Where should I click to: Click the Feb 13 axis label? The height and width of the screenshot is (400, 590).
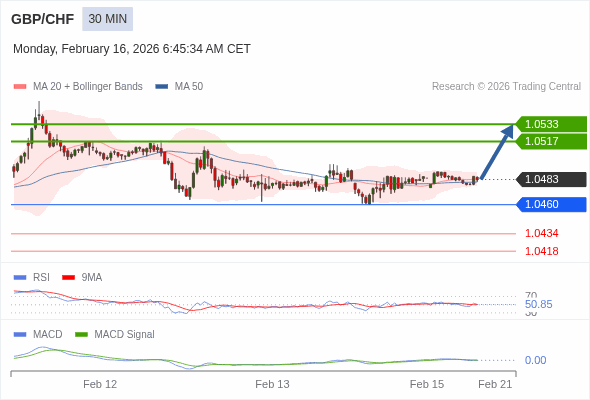[x=272, y=384]
